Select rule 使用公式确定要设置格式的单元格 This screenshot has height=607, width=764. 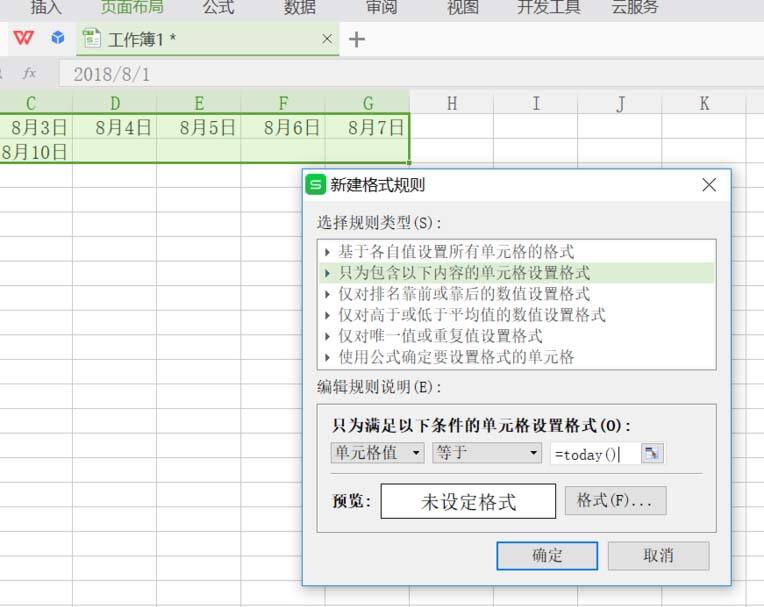[x=517, y=357]
